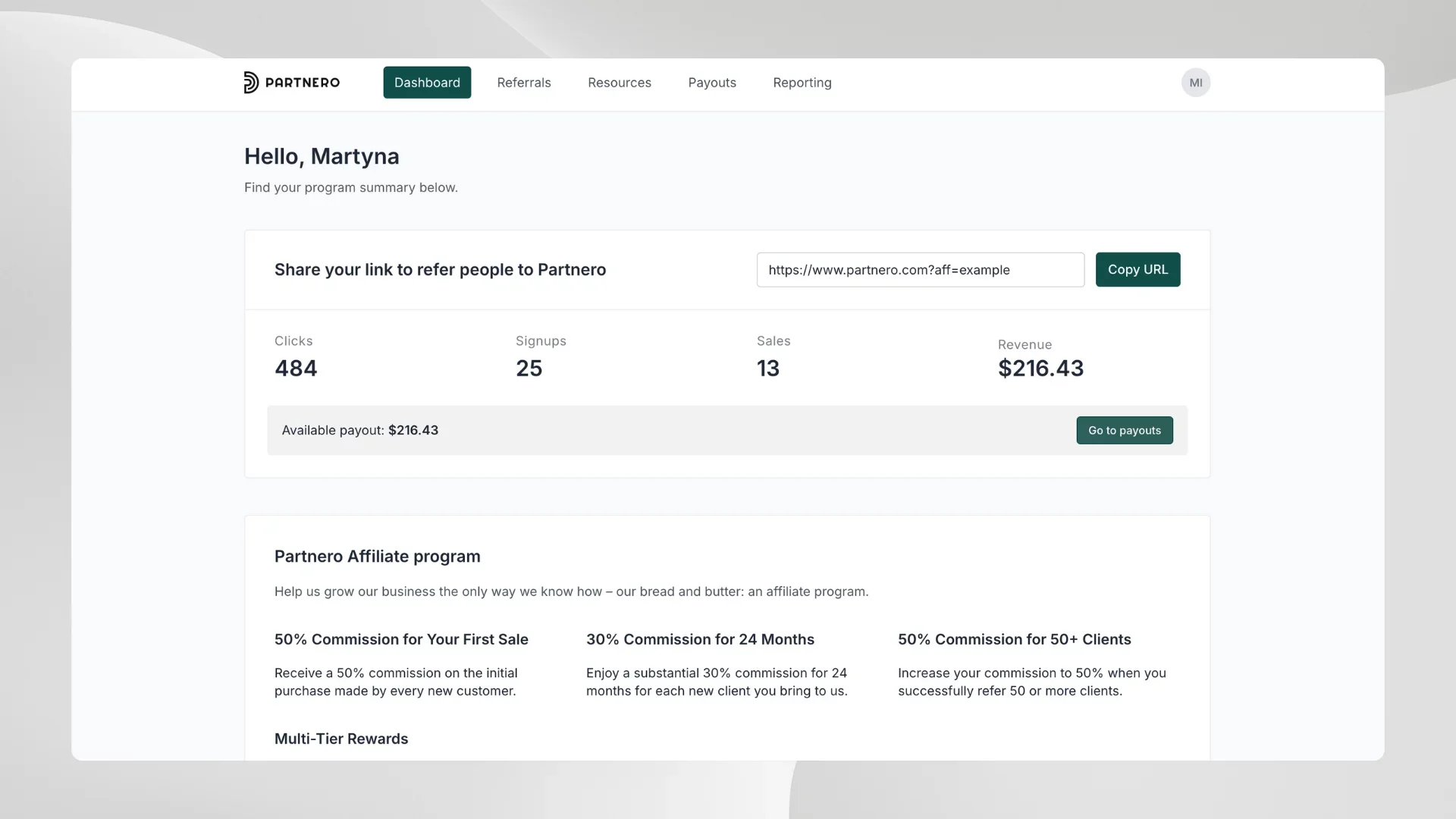Click the Multi-Tier Rewards heading

[x=341, y=739]
